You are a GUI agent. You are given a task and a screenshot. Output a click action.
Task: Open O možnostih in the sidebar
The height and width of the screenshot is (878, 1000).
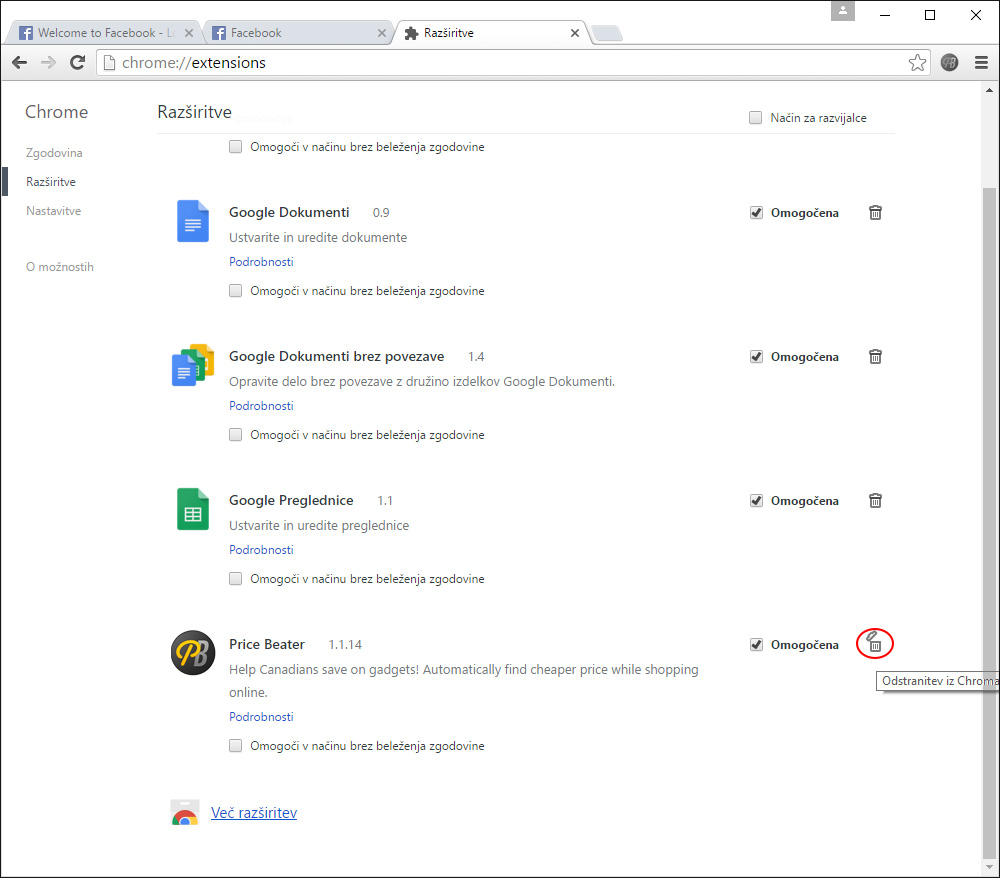tap(60, 267)
